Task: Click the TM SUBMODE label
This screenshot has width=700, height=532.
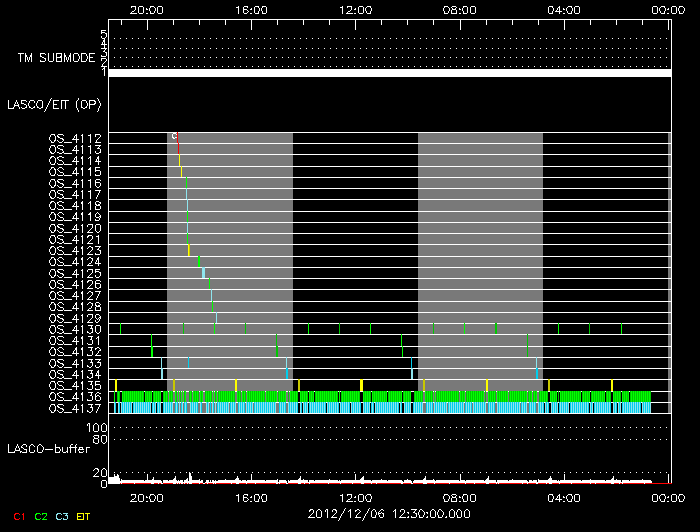Action: (55, 58)
